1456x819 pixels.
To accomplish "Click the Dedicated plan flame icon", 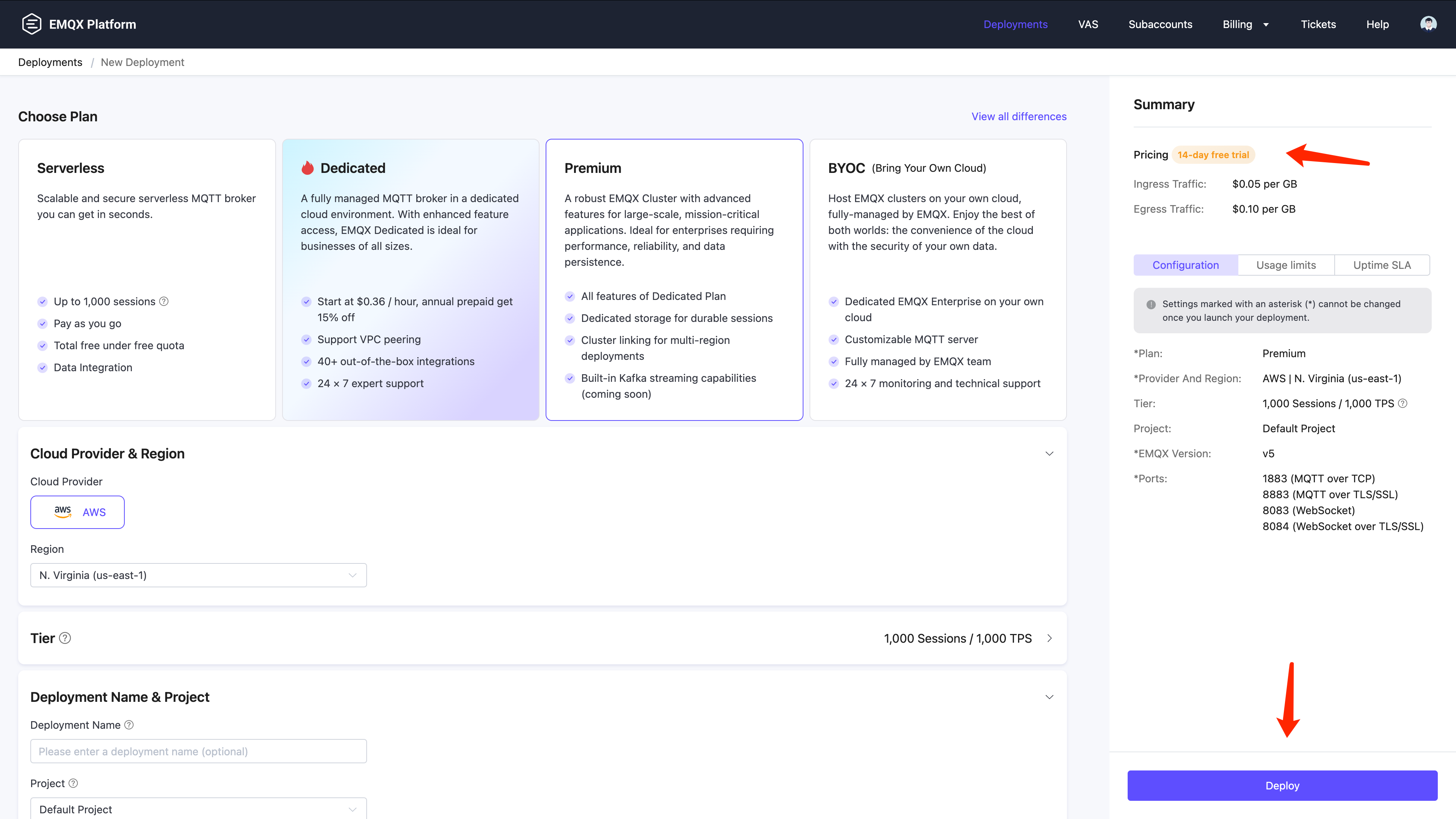I will 308,168.
